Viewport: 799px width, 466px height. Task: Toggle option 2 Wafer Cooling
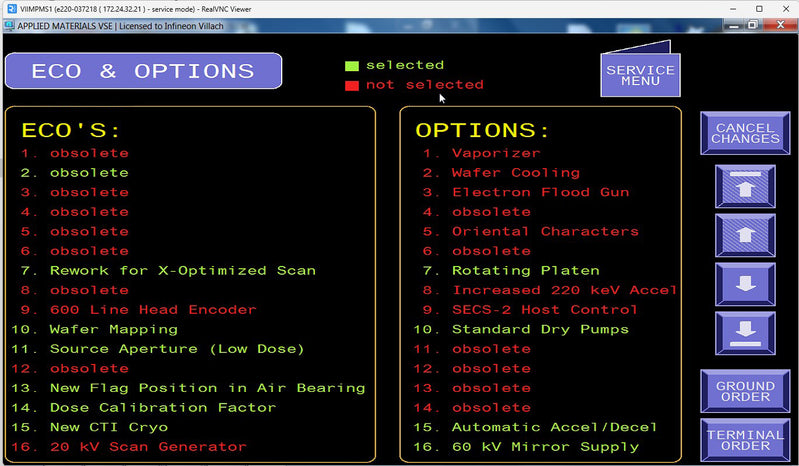(x=501, y=173)
